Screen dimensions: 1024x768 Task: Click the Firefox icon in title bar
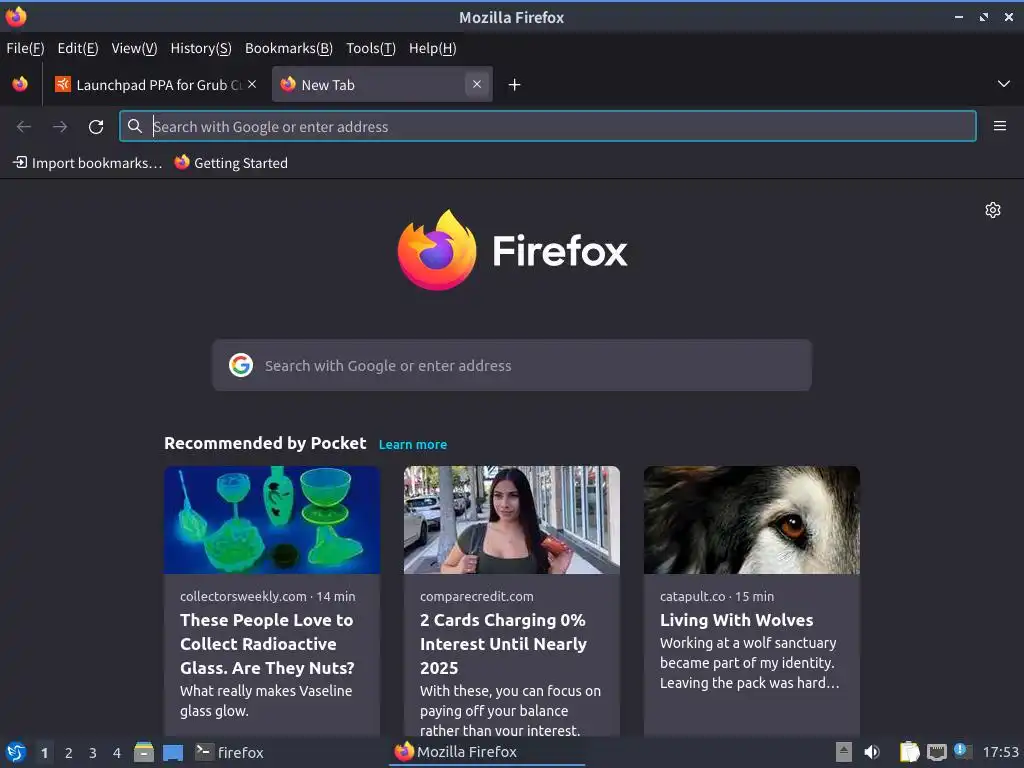[16, 16]
